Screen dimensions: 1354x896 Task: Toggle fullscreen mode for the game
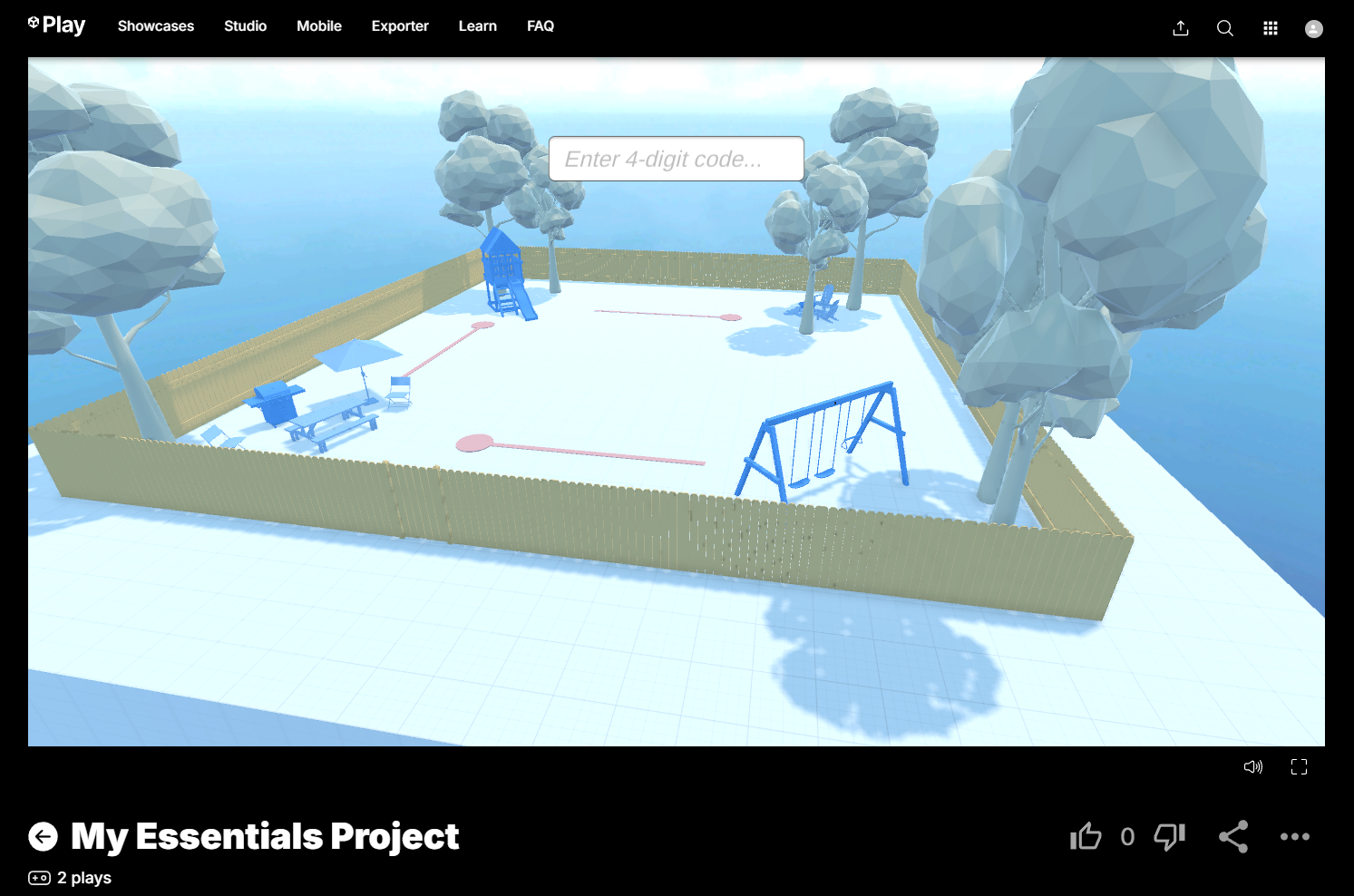(1299, 767)
